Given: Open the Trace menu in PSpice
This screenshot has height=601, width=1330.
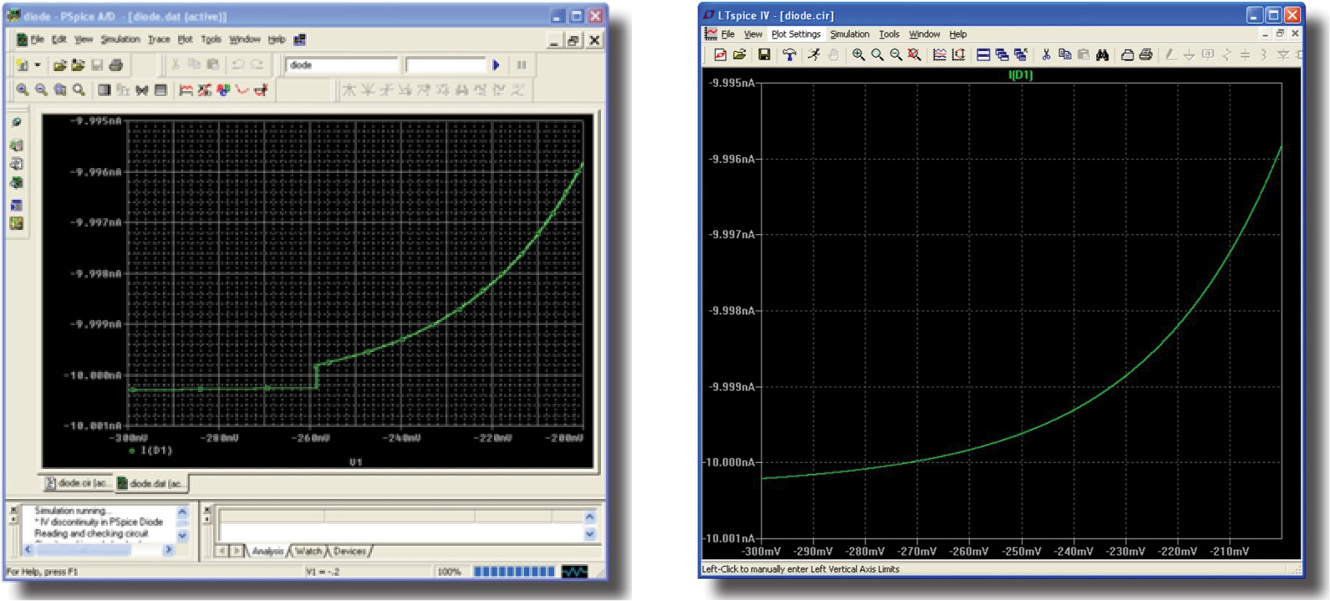Looking at the screenshot, I should coord(159,40).
